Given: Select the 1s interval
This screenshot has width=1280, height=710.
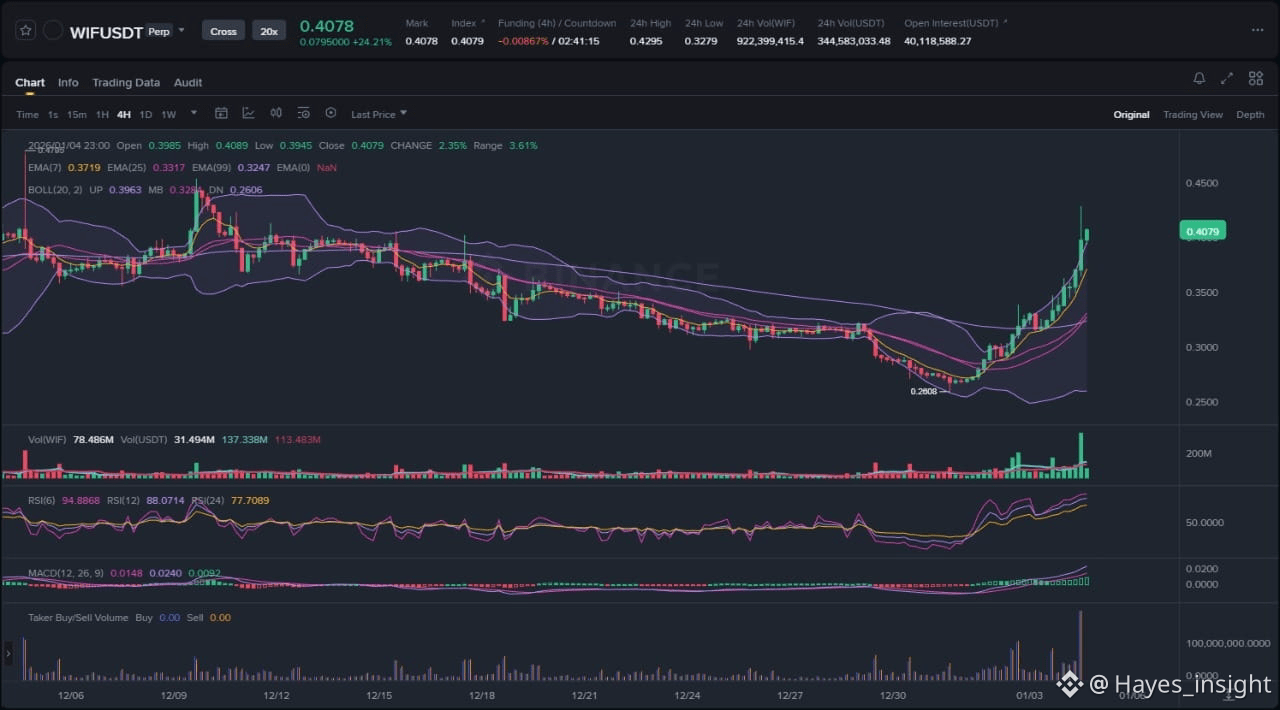Looking at the screenshot, I should [53, 114].
